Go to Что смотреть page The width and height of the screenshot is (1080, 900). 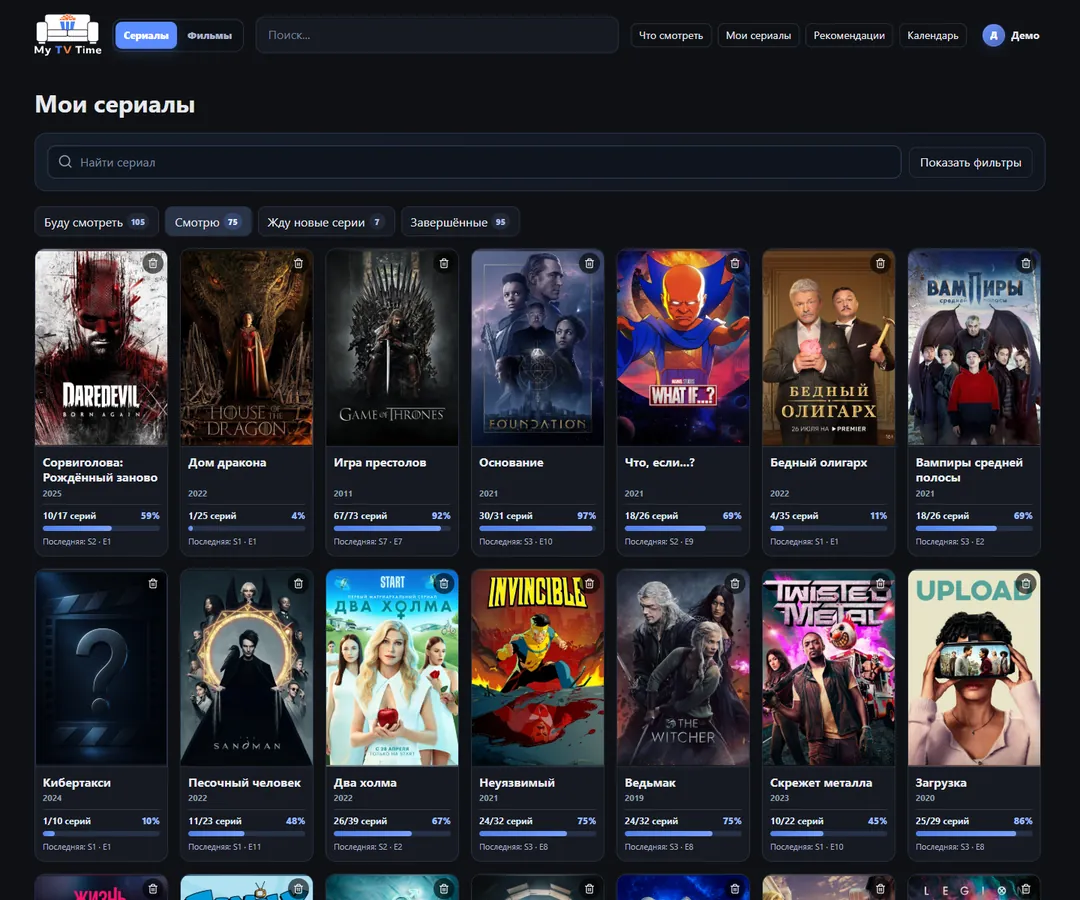click(671, 35)
